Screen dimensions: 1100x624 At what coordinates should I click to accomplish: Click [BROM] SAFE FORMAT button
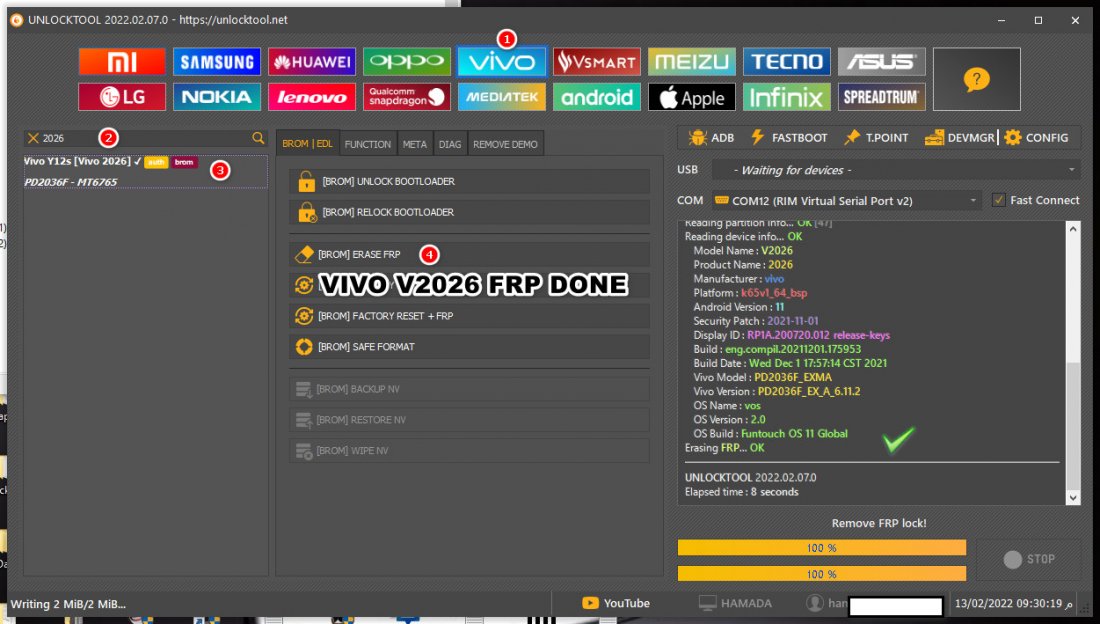469,347
